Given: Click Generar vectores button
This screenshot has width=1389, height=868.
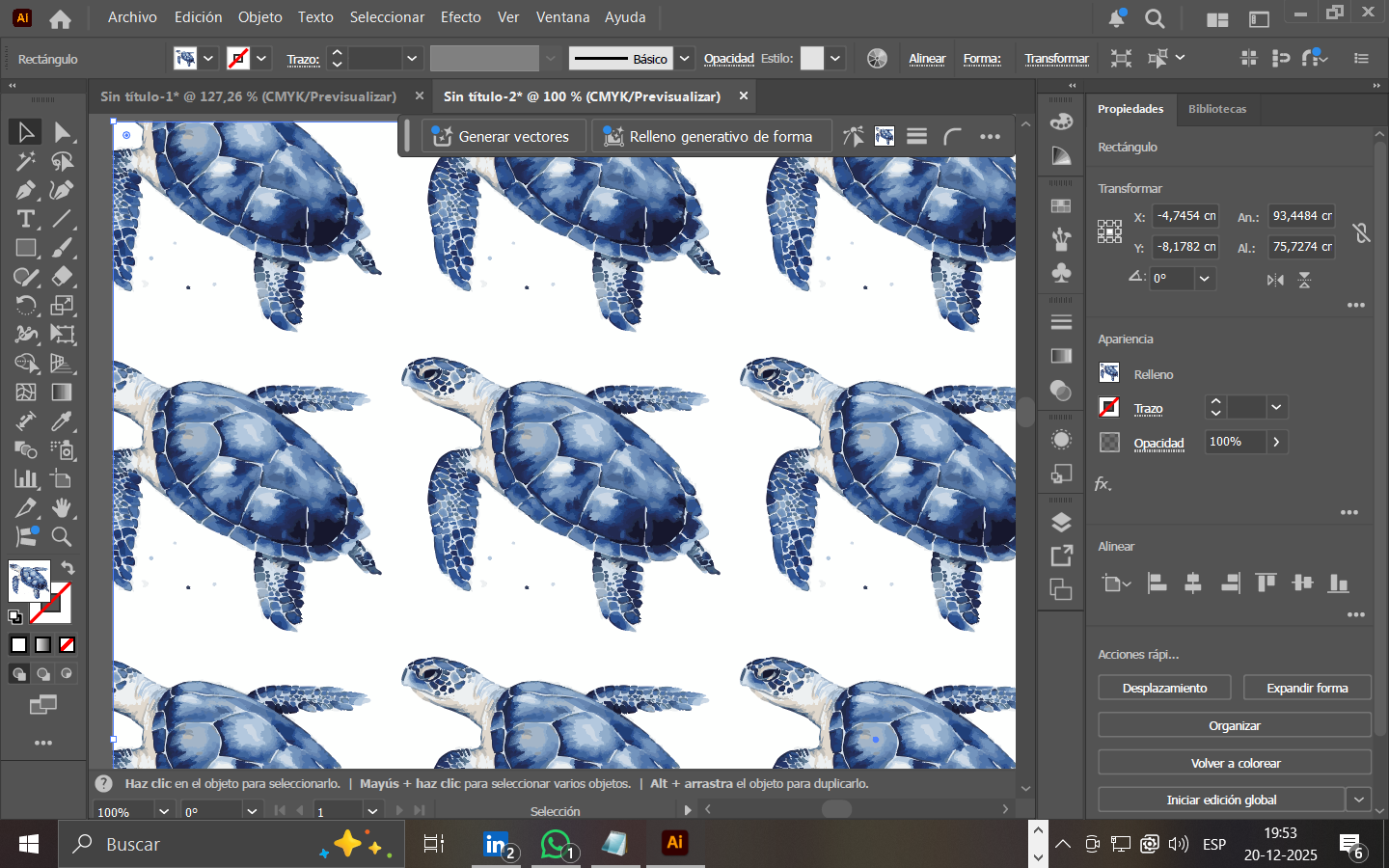Looking at the screenshot, I should (x=502, y=137).
